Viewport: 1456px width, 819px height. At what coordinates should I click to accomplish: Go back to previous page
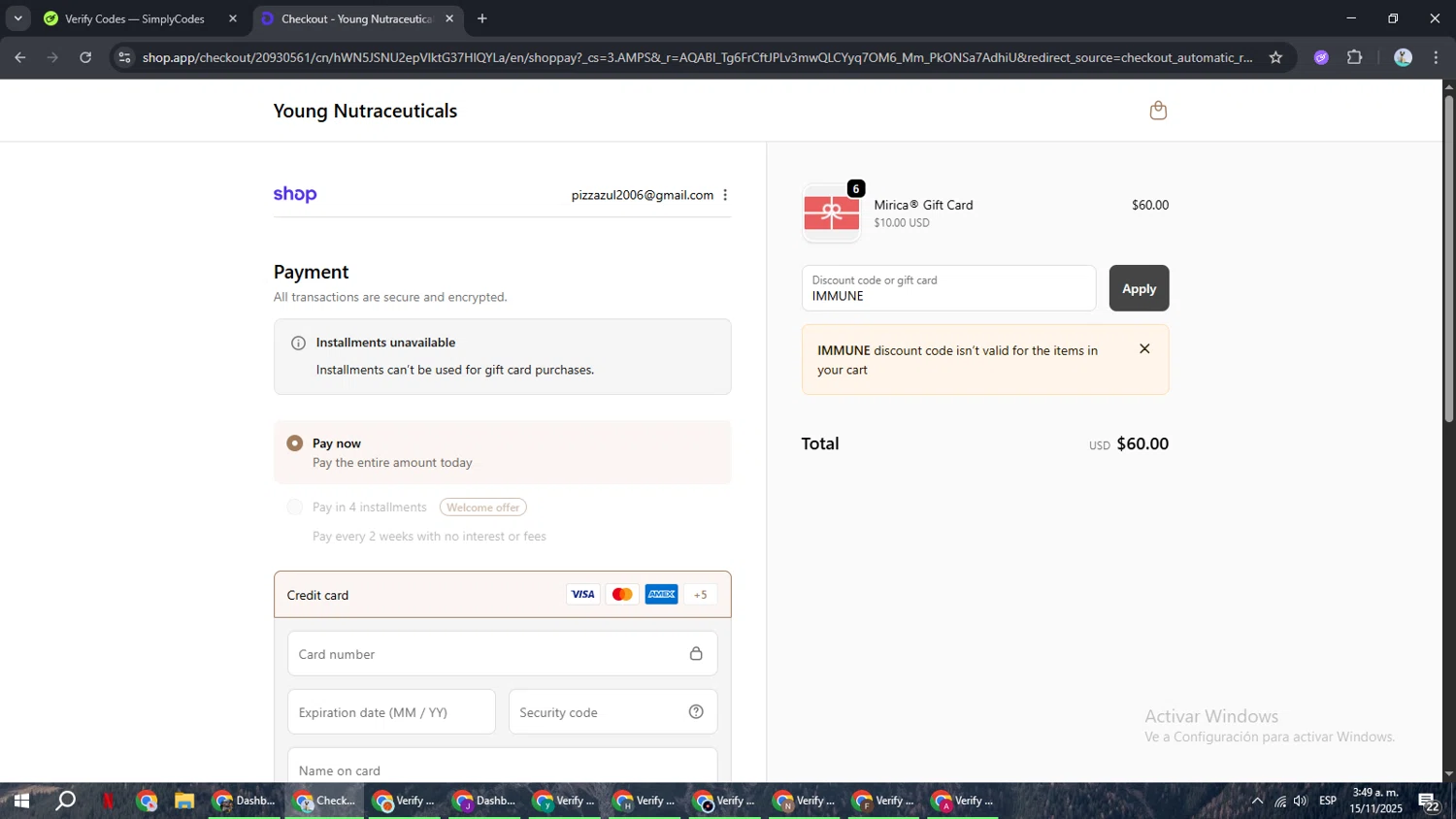(20, 57)
